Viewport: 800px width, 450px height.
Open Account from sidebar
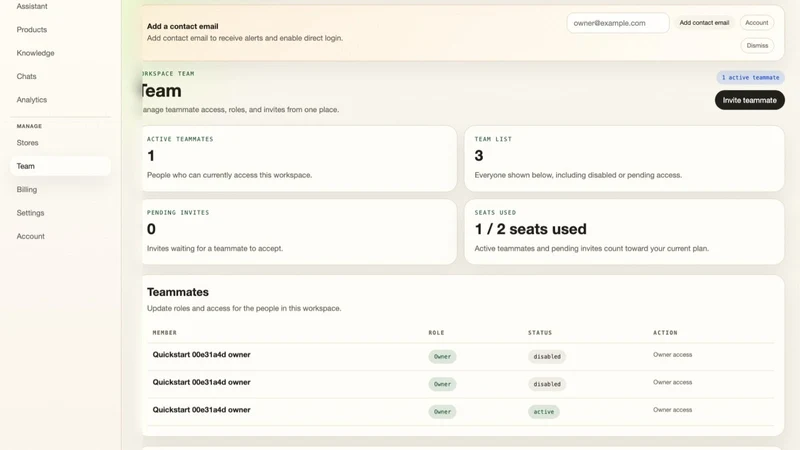click(x=31, y=237)
